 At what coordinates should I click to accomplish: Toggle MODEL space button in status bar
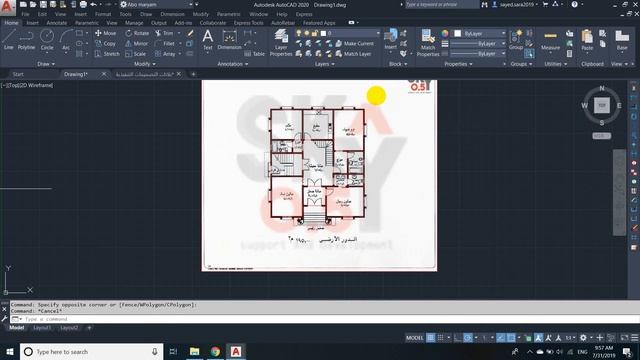pyautogui.click(x=415, y=338)
